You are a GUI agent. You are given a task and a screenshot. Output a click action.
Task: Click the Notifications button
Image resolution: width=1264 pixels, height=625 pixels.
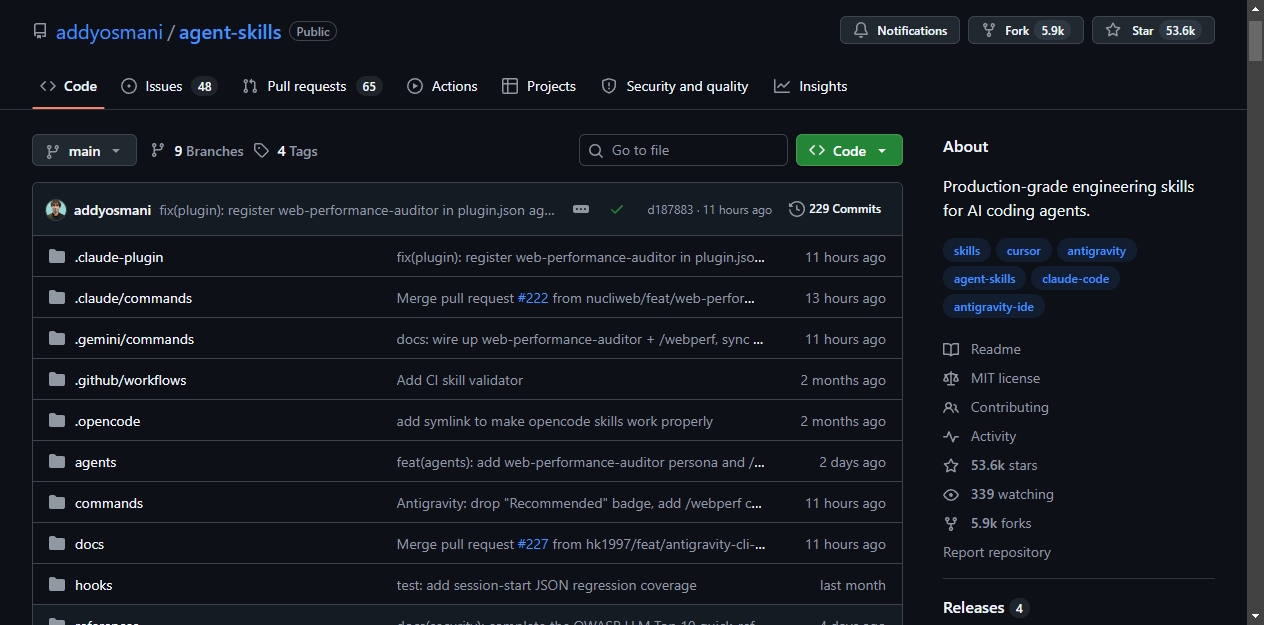coord(900,31)
